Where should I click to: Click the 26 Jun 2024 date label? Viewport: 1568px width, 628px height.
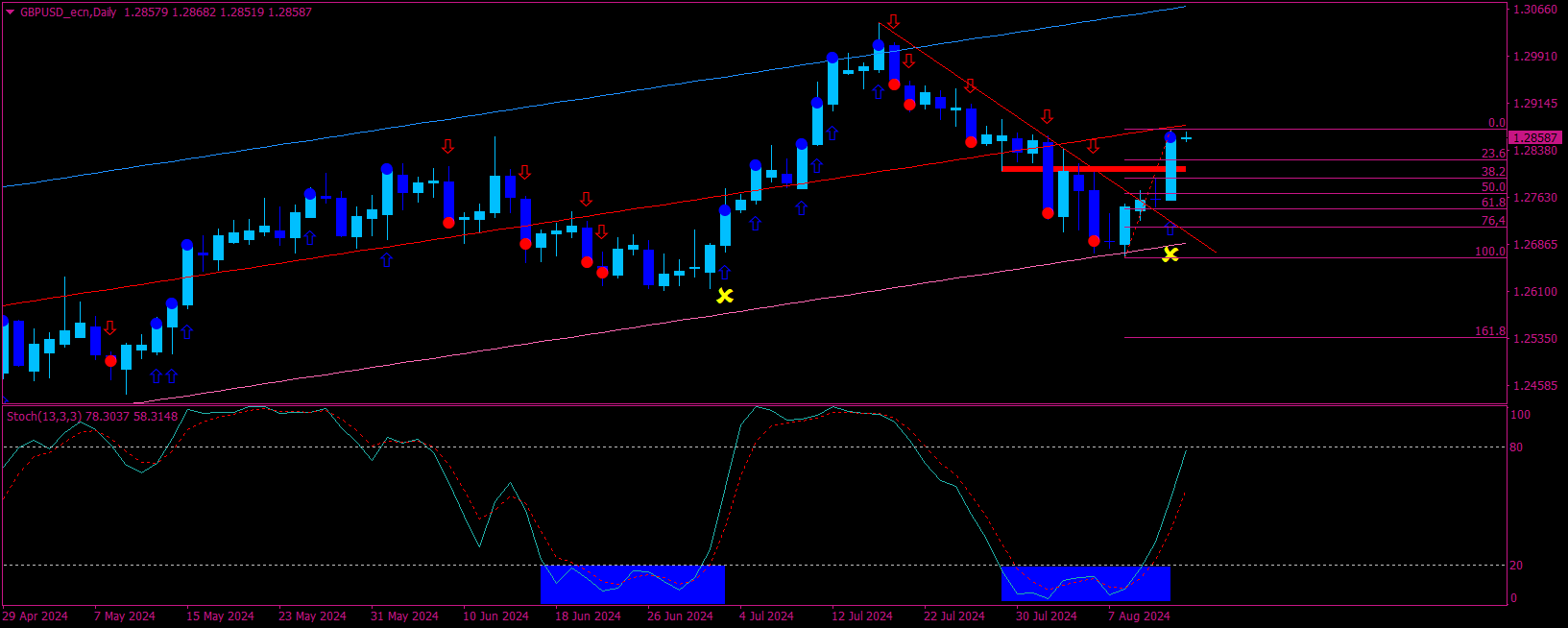click(x=680, y=616)
